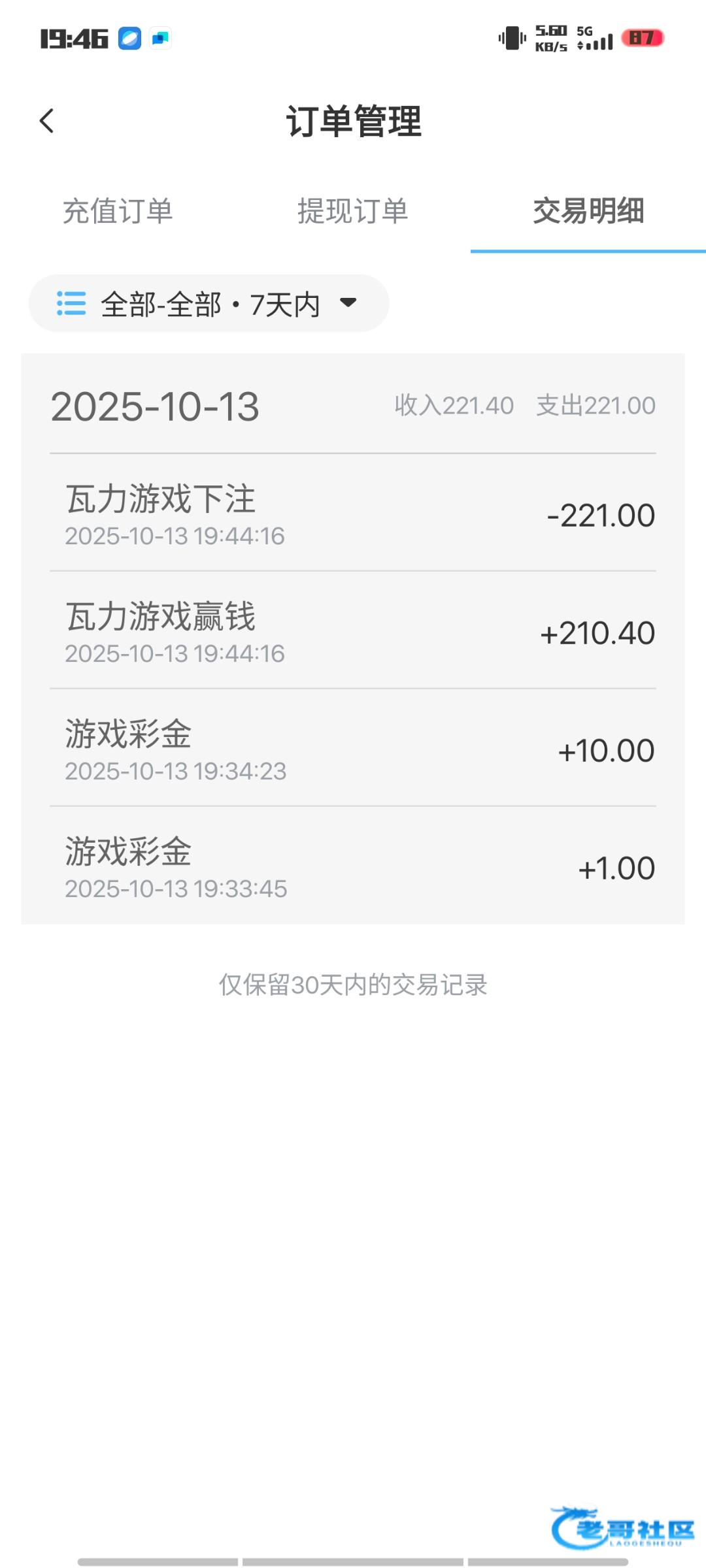This screenshot has width=706, height=1568.
Task: Open the 全部-全部・7天内 filter selector
Action: [209, 304]
